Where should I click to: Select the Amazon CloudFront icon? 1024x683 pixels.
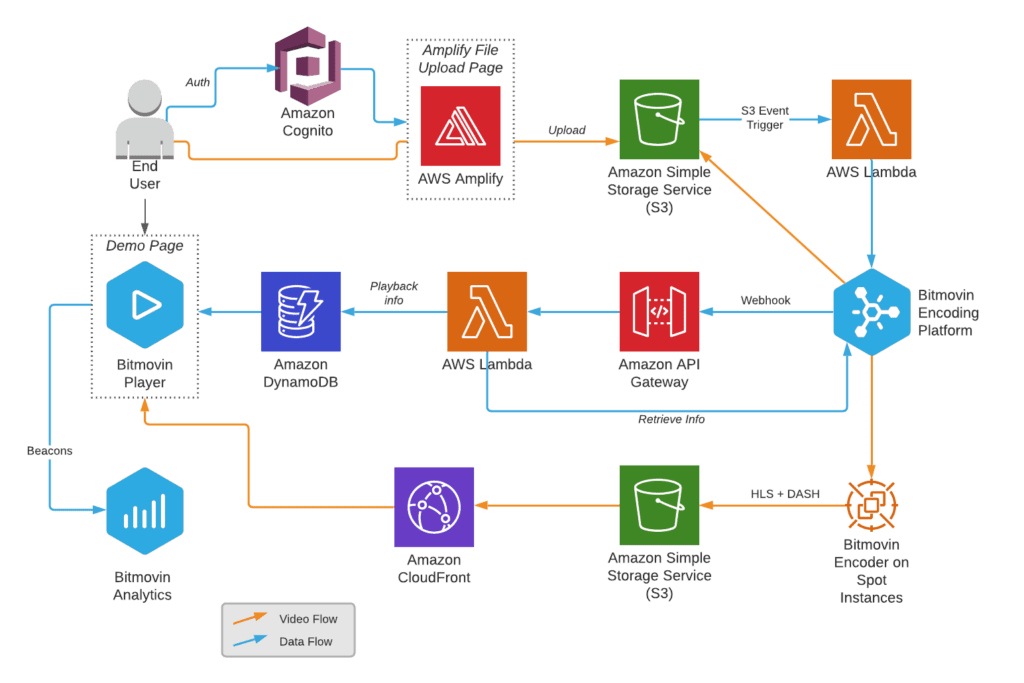(434, 507)
